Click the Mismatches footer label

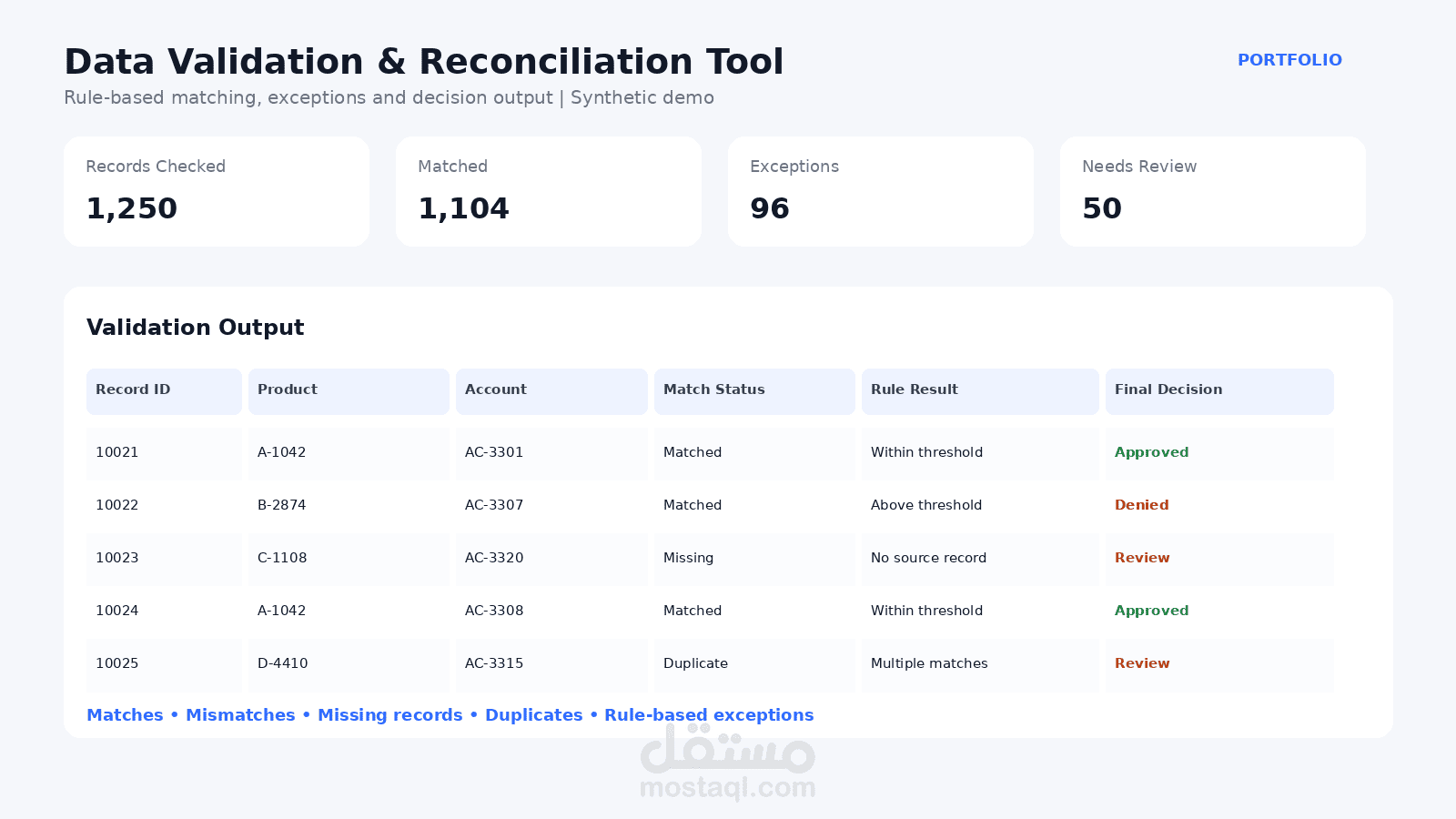click(x=240, y=715)
